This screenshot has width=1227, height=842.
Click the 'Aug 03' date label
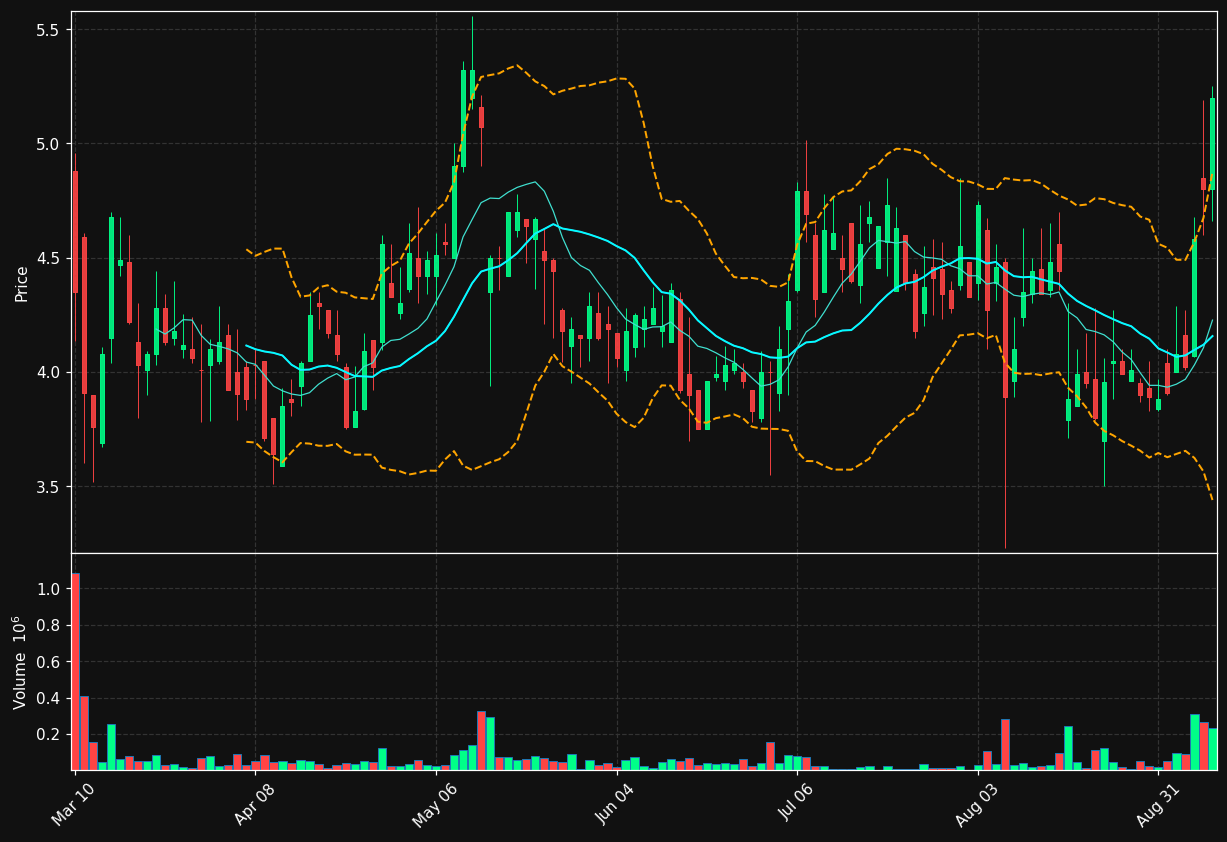point(977,805)
